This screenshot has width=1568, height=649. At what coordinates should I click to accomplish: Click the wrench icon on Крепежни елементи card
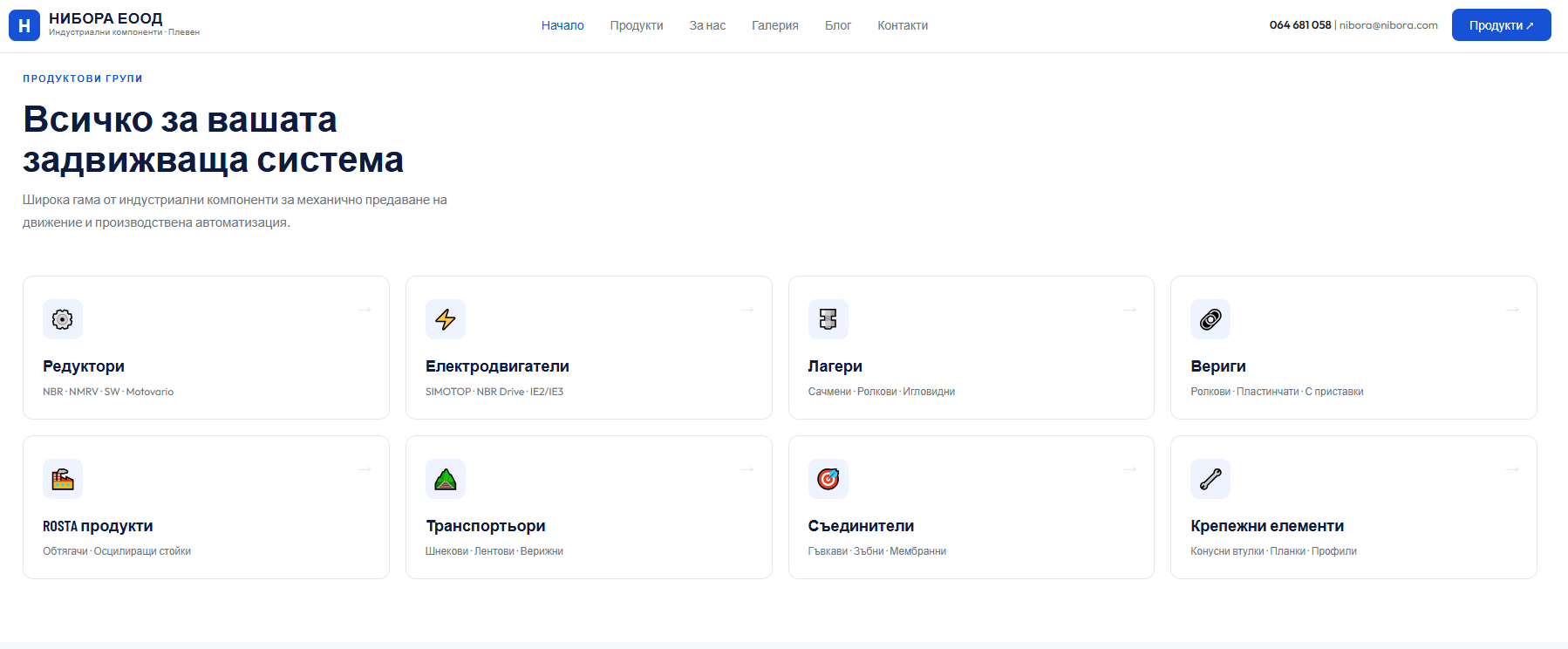1210,479
